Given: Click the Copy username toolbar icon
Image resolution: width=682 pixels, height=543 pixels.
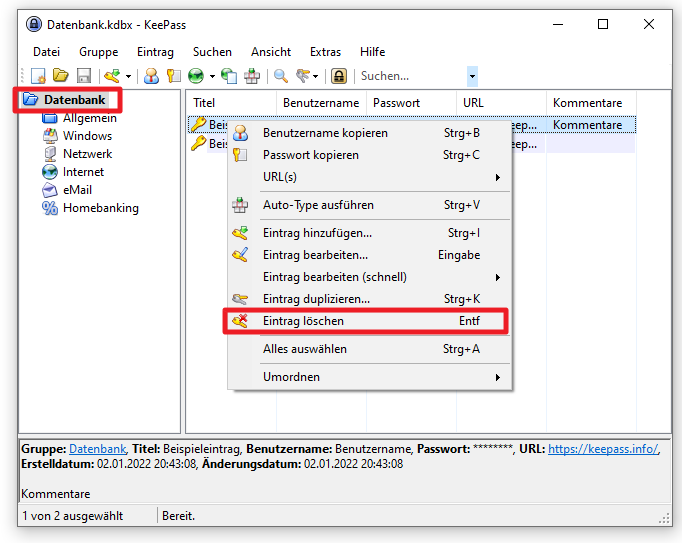Looking at the screenshot, I should click(x=151, y=76).
